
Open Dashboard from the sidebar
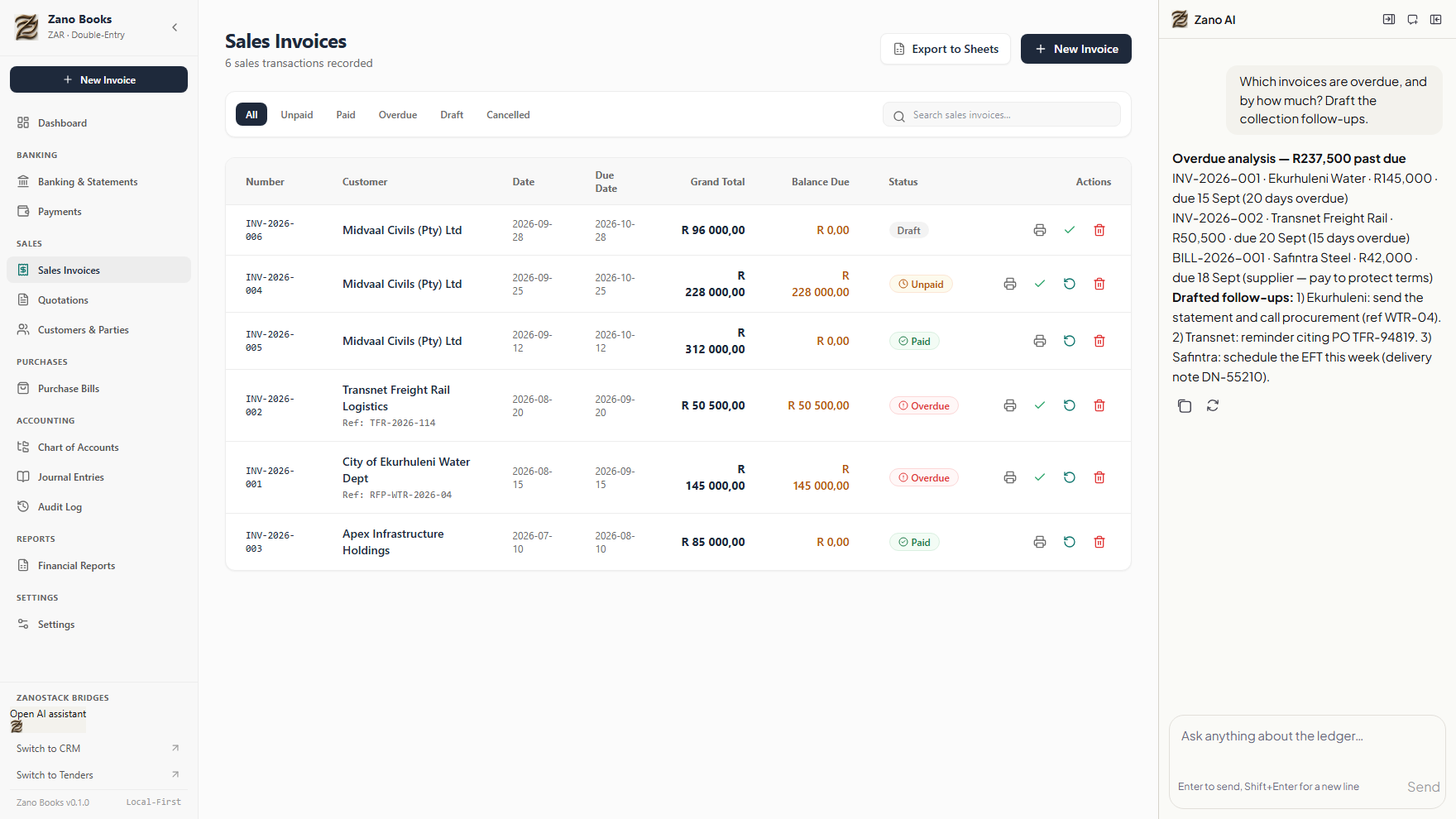tap(98, 123)
